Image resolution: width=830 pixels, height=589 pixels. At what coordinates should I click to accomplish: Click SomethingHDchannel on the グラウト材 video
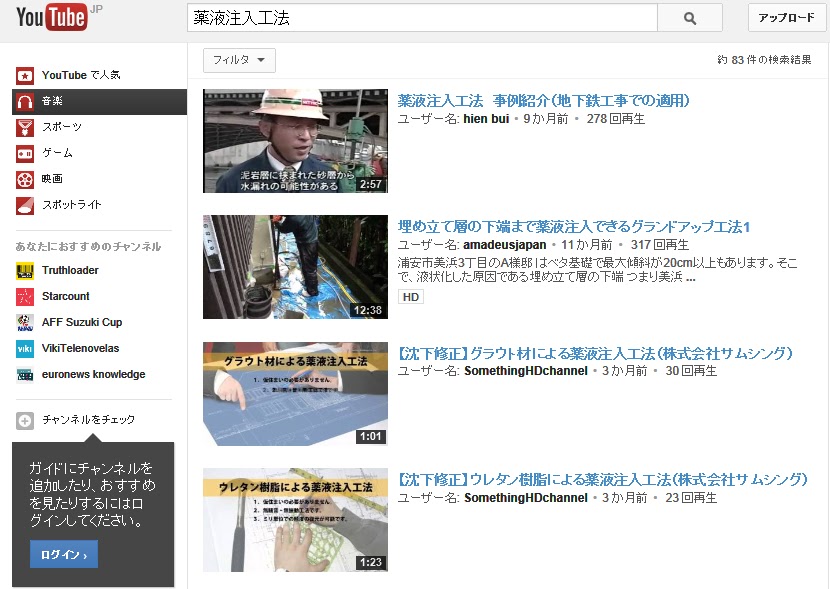click(x=526, y=371)
